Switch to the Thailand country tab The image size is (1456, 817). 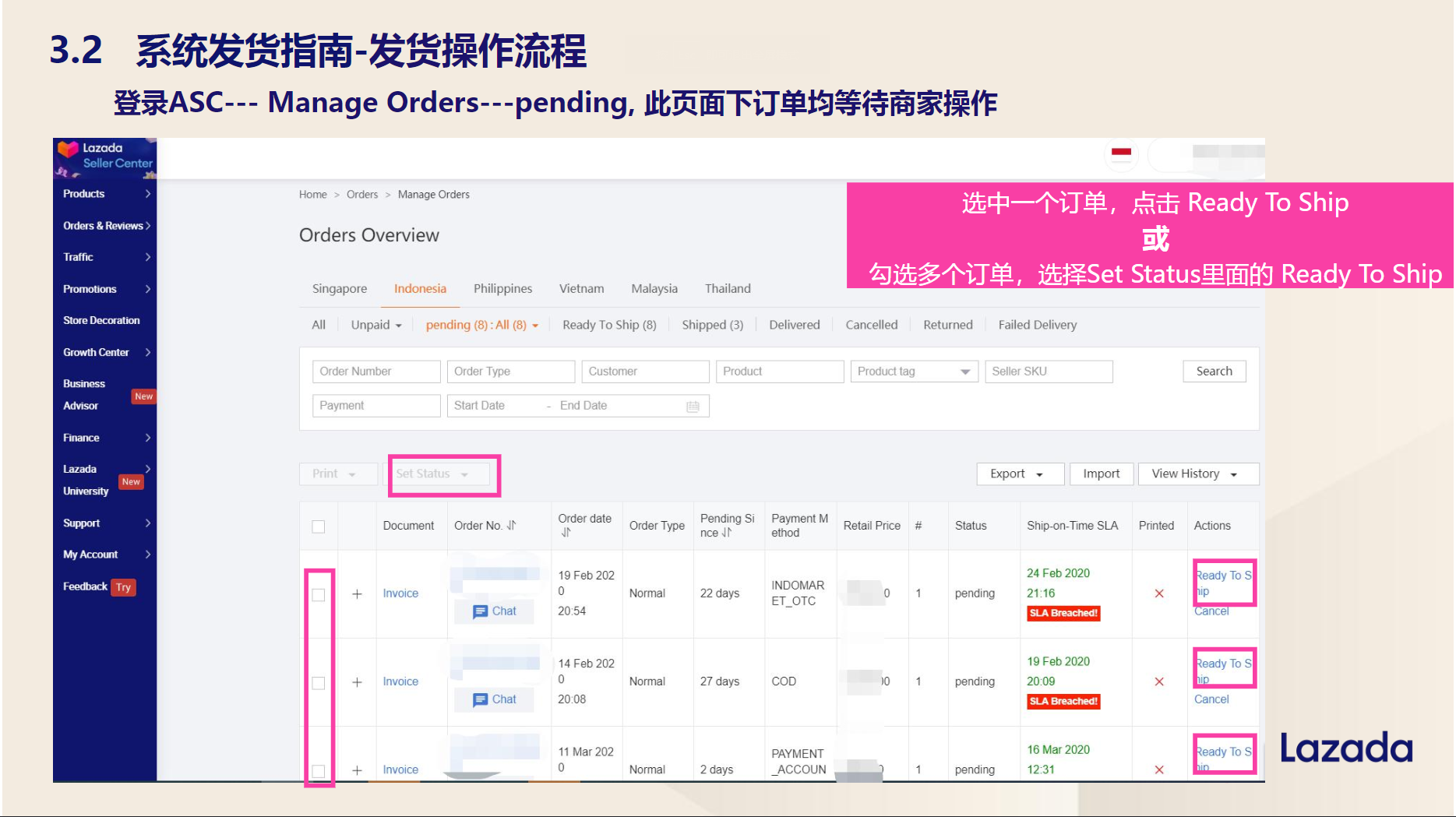point(728,288)
